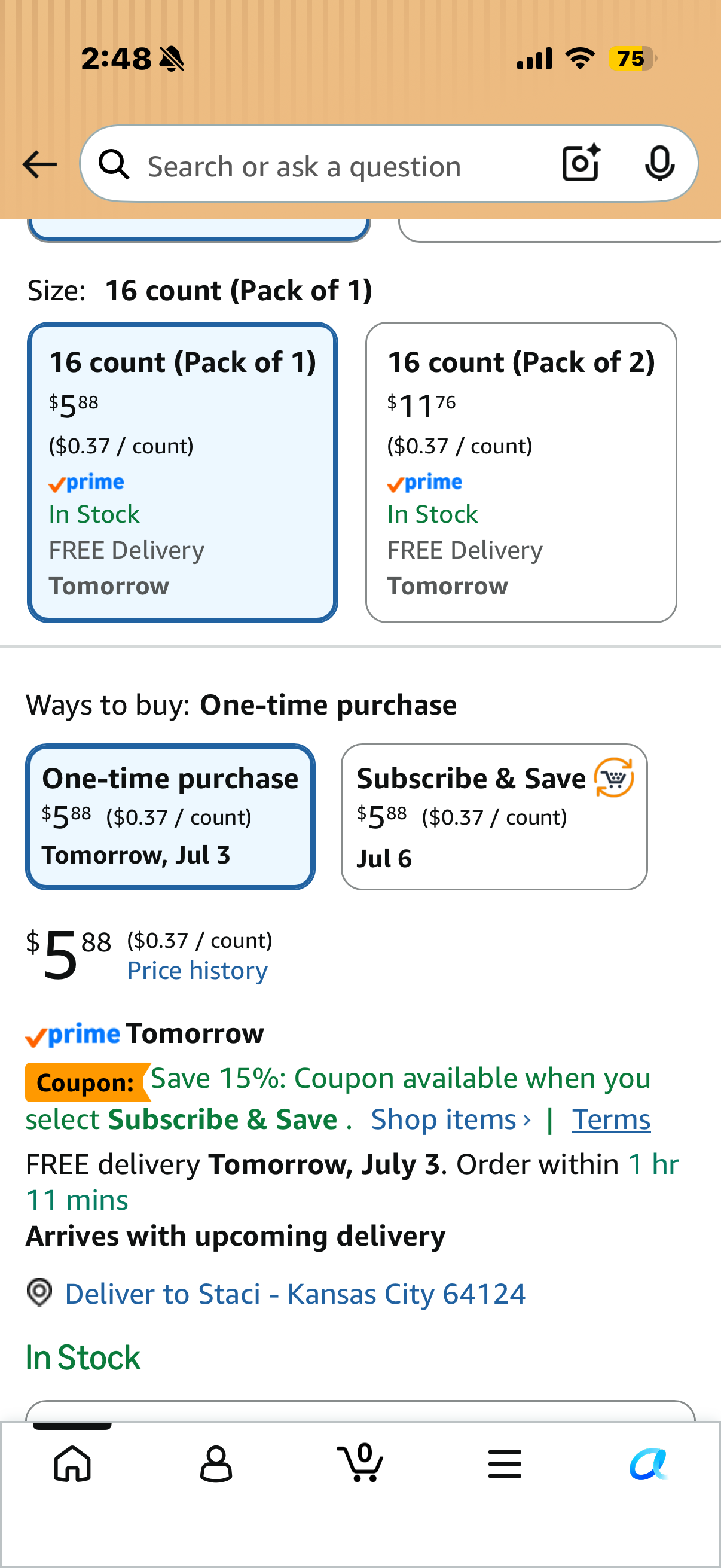Select 16 count (Pack of 1) option
Screen dimensions: 721x1568
182,472
